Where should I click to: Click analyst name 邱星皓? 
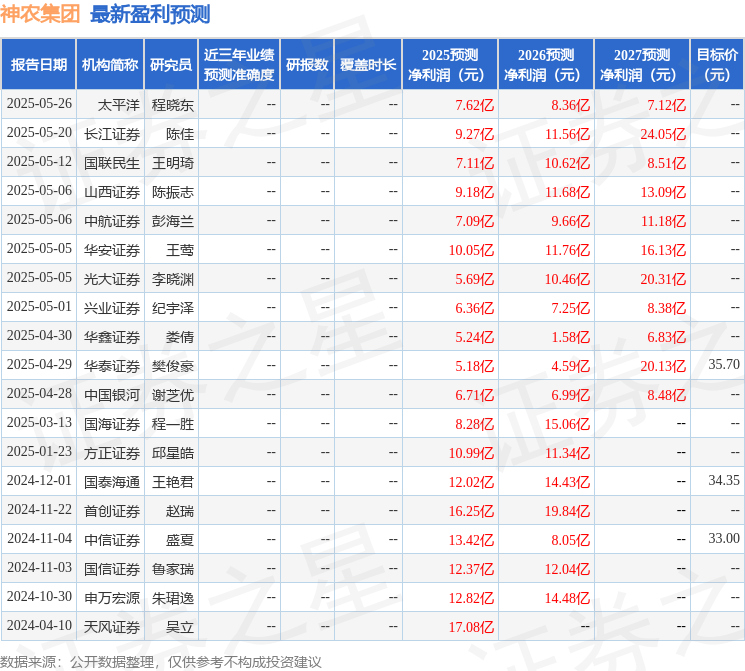tap(173, 453)
